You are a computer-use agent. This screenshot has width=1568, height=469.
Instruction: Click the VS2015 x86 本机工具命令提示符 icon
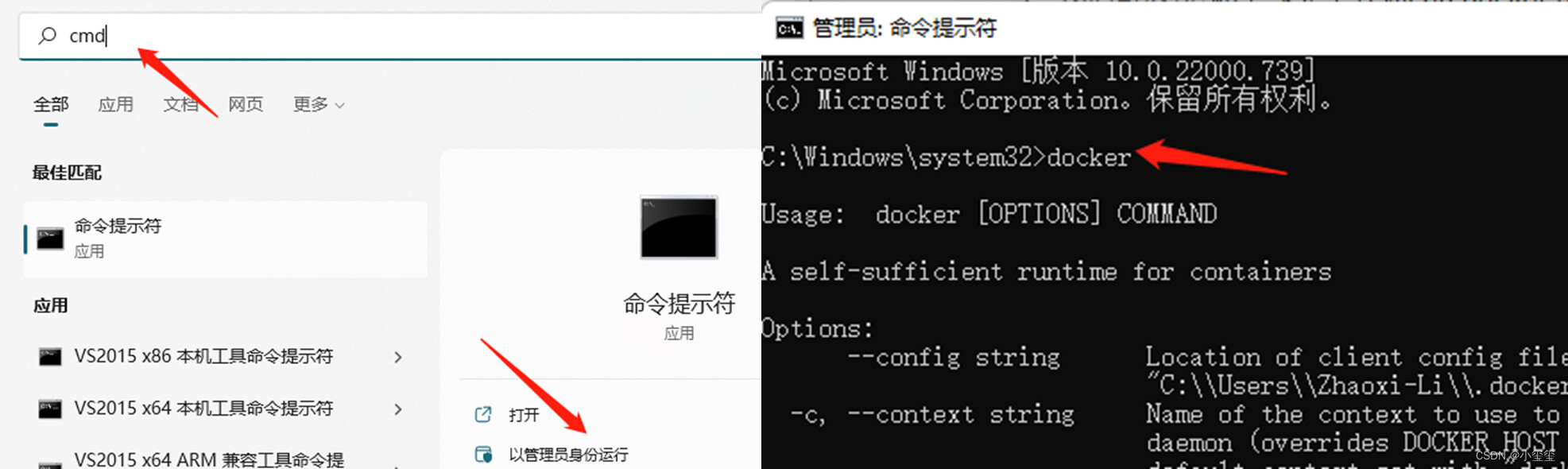click(50, 357)
